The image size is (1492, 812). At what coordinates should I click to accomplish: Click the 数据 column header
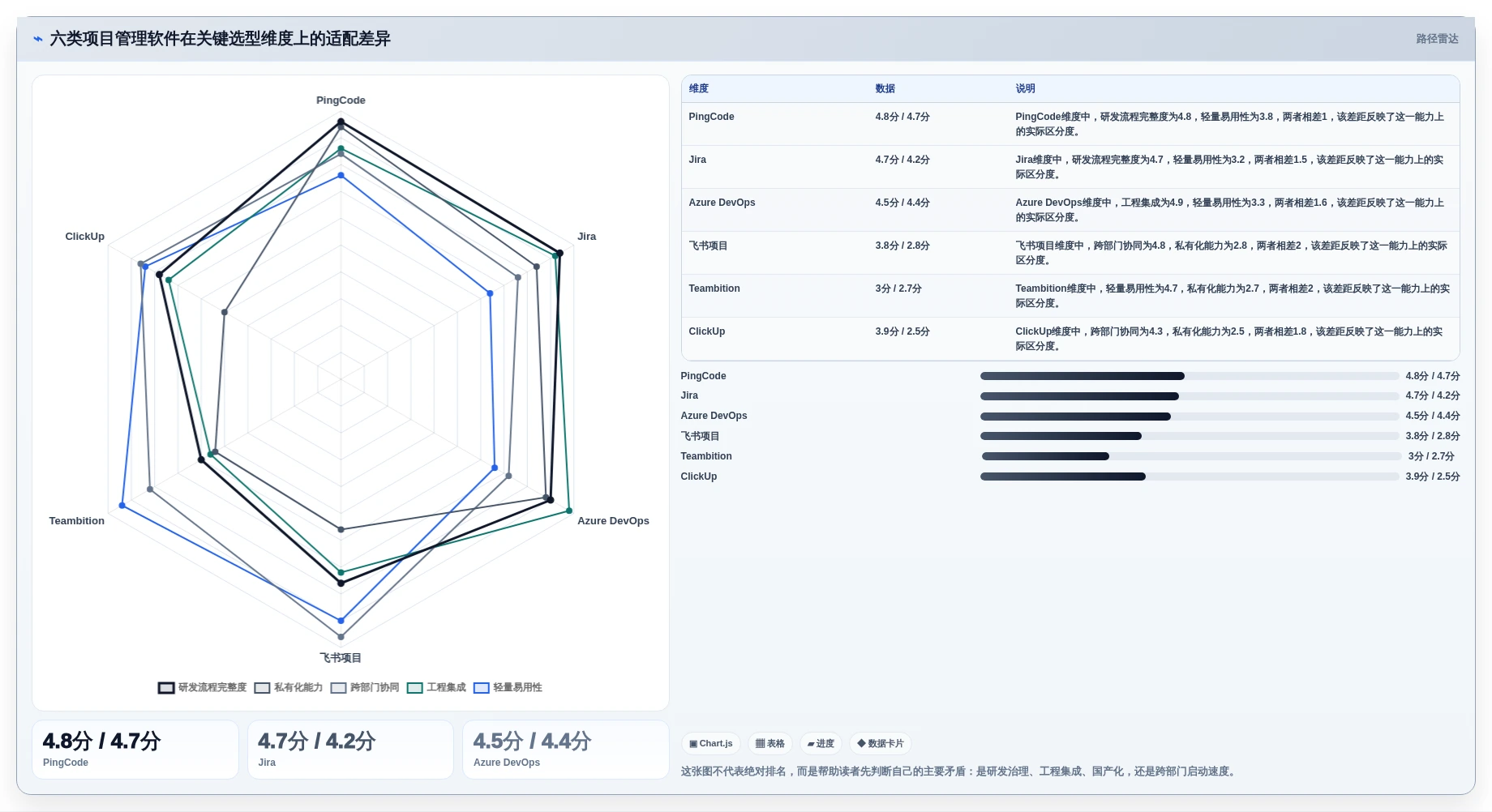(x=885, y=88)
